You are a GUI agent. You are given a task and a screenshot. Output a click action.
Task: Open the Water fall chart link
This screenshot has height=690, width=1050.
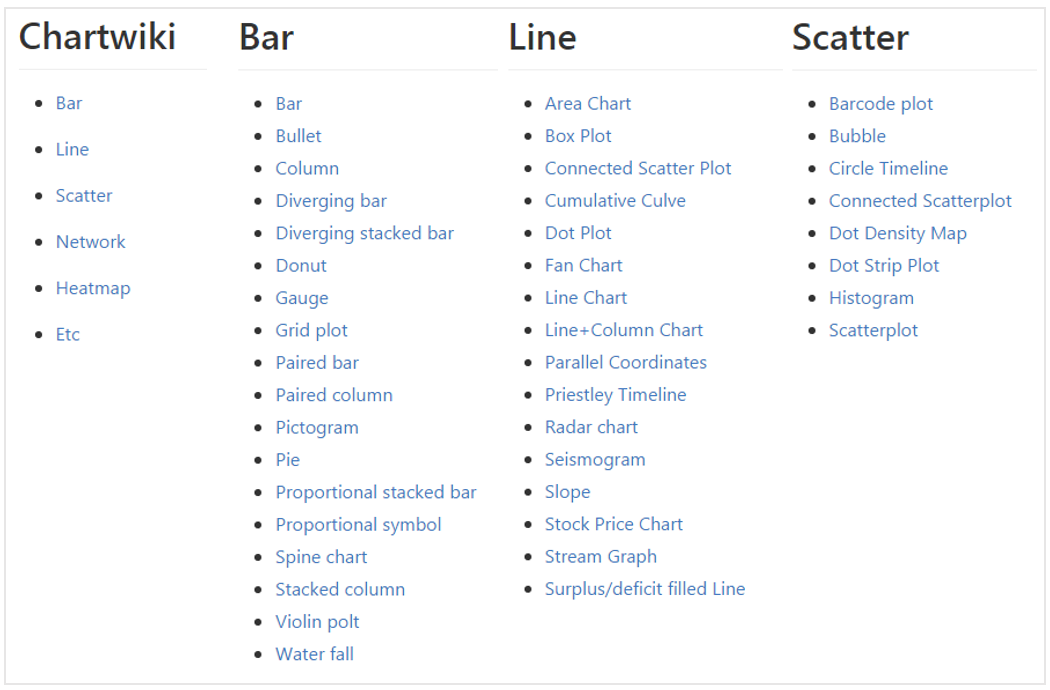click(314, 654)
